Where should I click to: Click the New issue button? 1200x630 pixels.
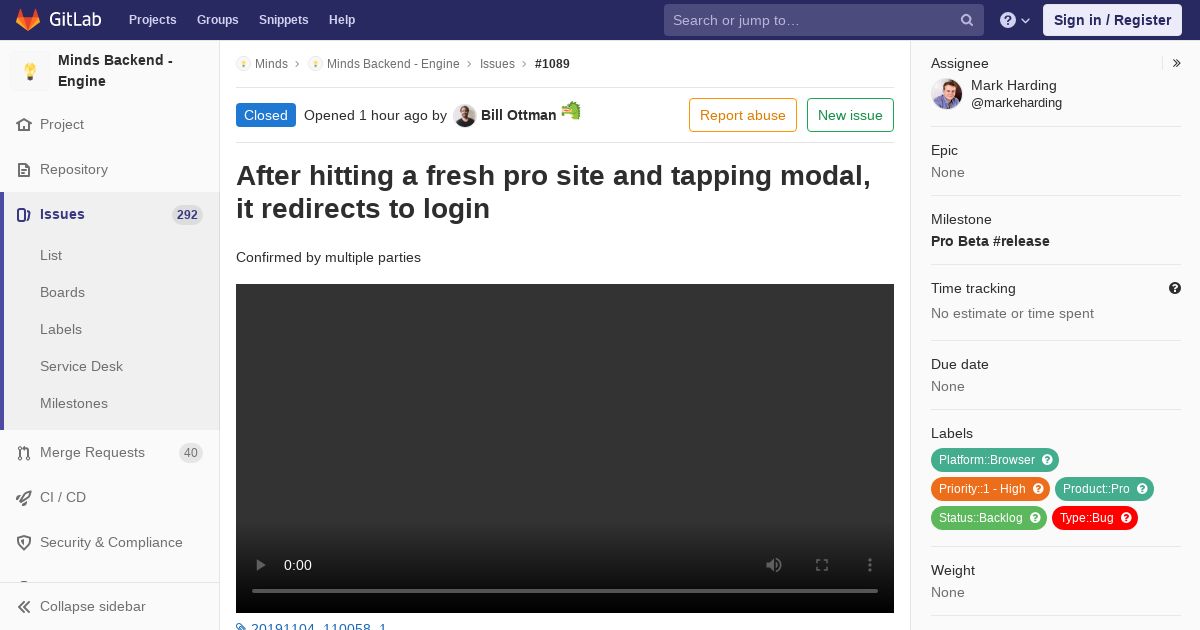click(x=850, y=115)
